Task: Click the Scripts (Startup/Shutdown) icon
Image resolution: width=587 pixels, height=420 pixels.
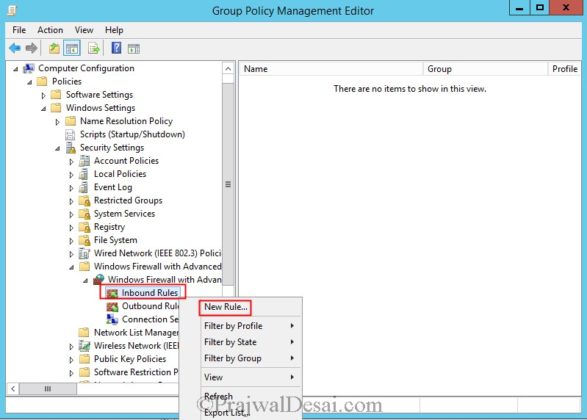Action: click(x=70, y=134)
